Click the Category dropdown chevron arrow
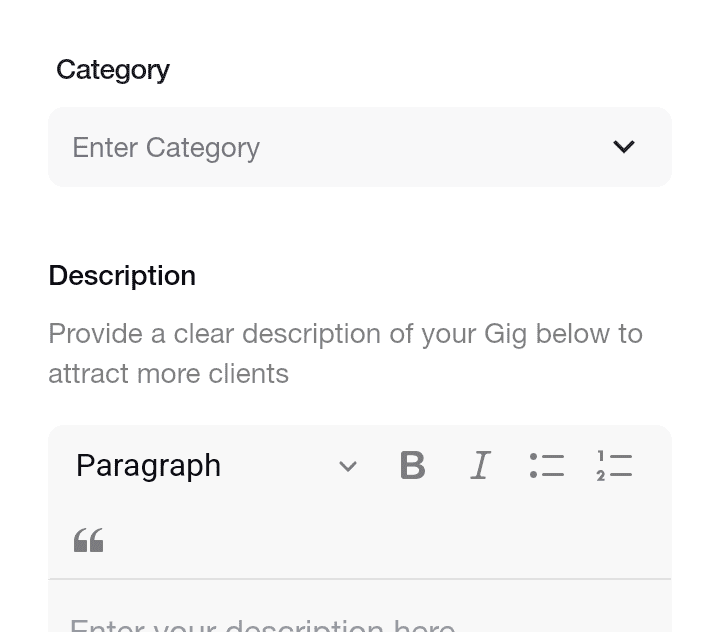 pyautogui.click(x=624, y=147)
